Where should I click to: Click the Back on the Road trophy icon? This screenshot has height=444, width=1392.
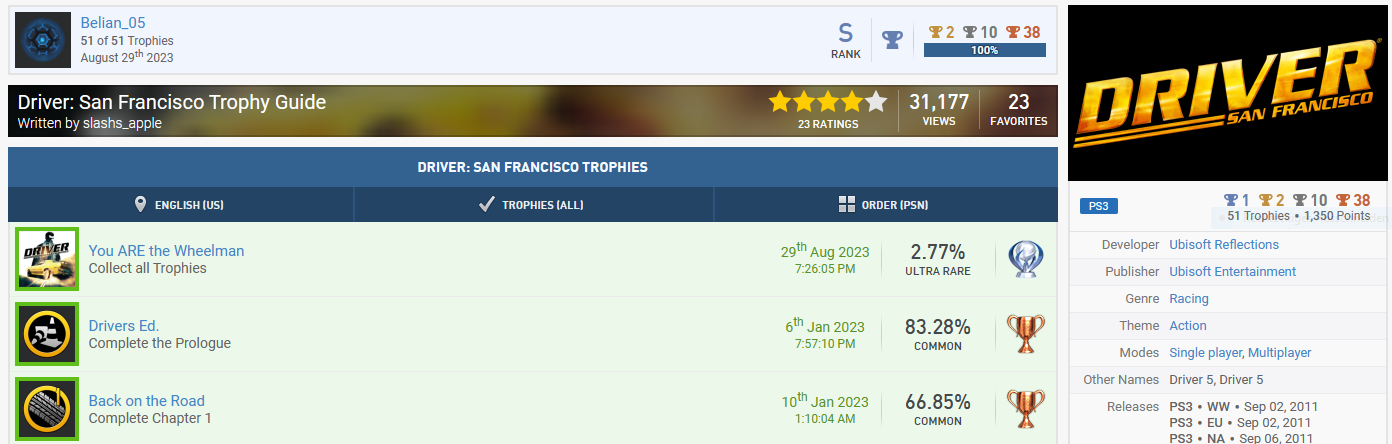[x=47, y=409]
